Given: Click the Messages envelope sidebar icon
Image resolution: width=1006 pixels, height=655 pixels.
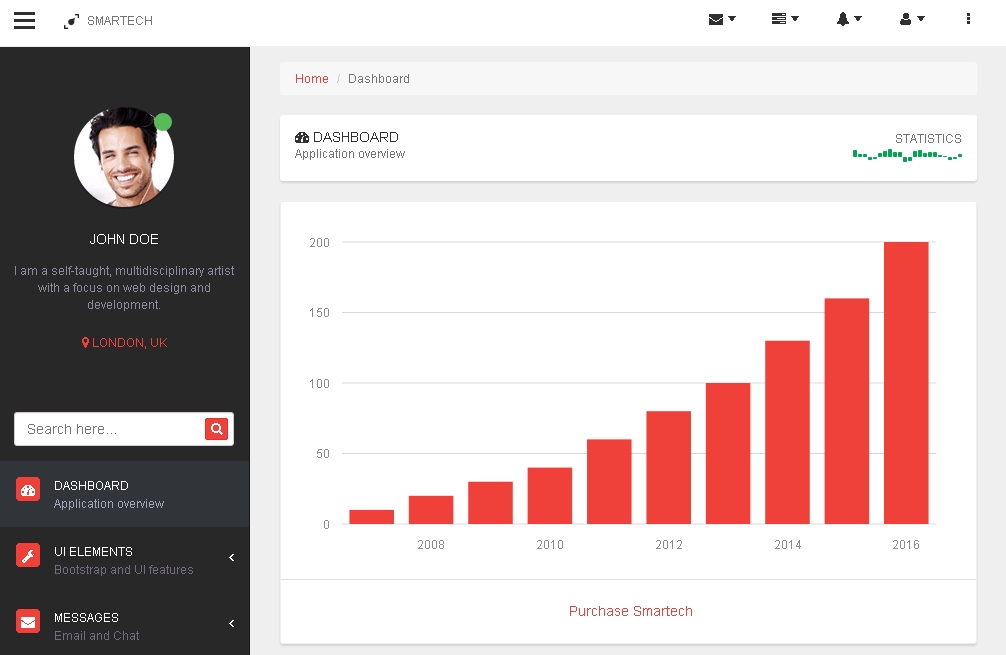Looking at the screenshot, I should [28, 622].
